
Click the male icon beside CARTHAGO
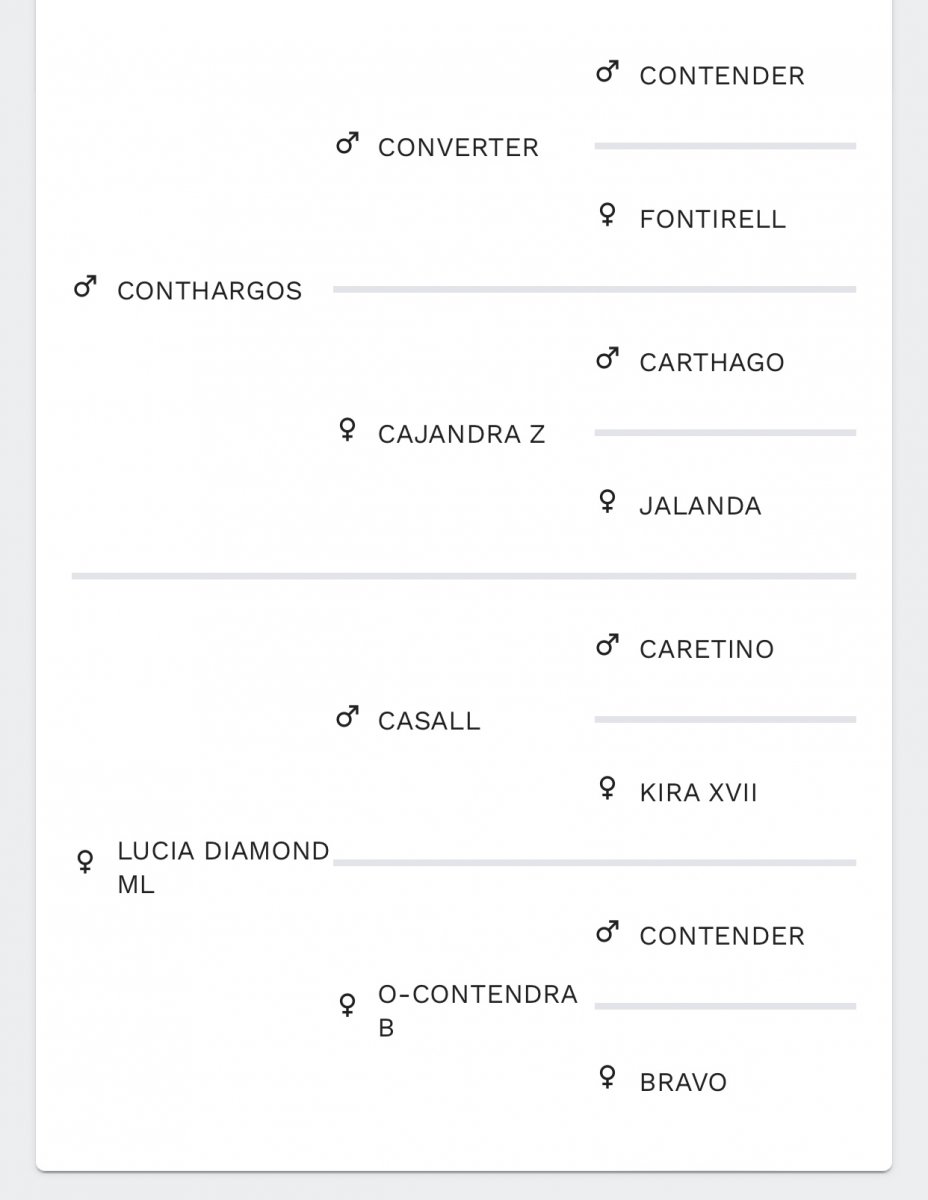(x=607, y=359)
